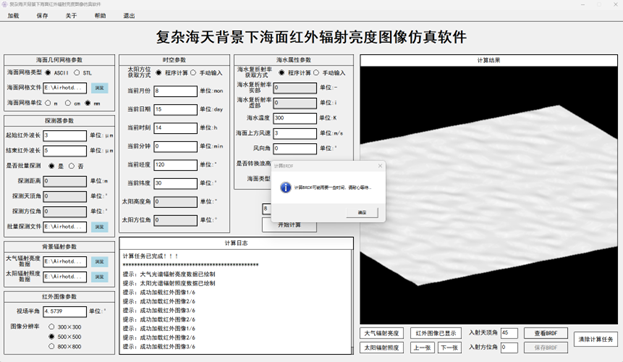This screenshot has height=362, width=623.
Task: Choose the cm unit for sea mesh
Action: tap(68, 103)
